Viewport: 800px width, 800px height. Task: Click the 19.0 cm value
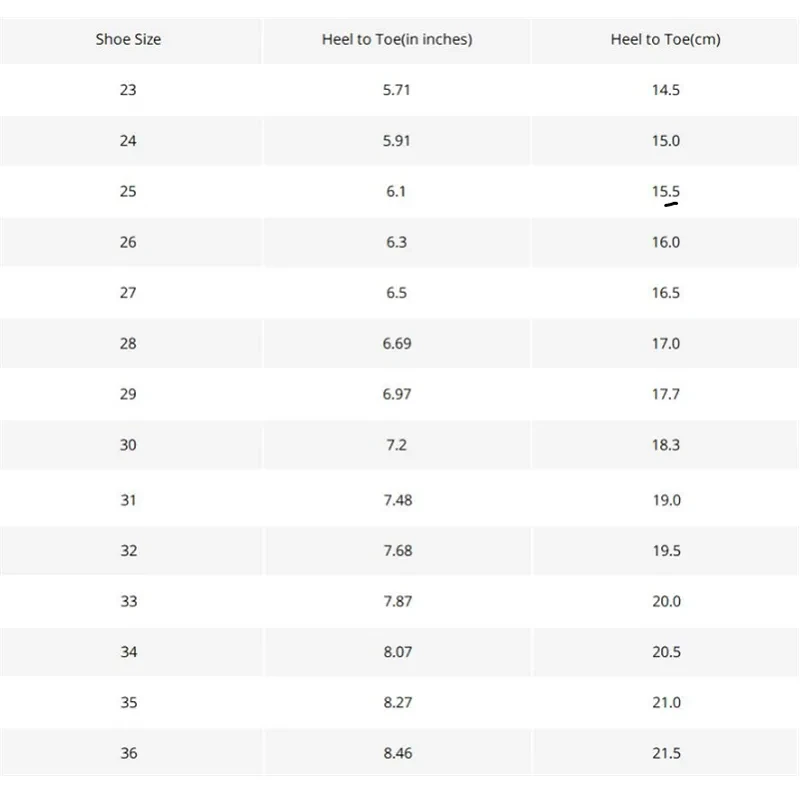[667, 500]
